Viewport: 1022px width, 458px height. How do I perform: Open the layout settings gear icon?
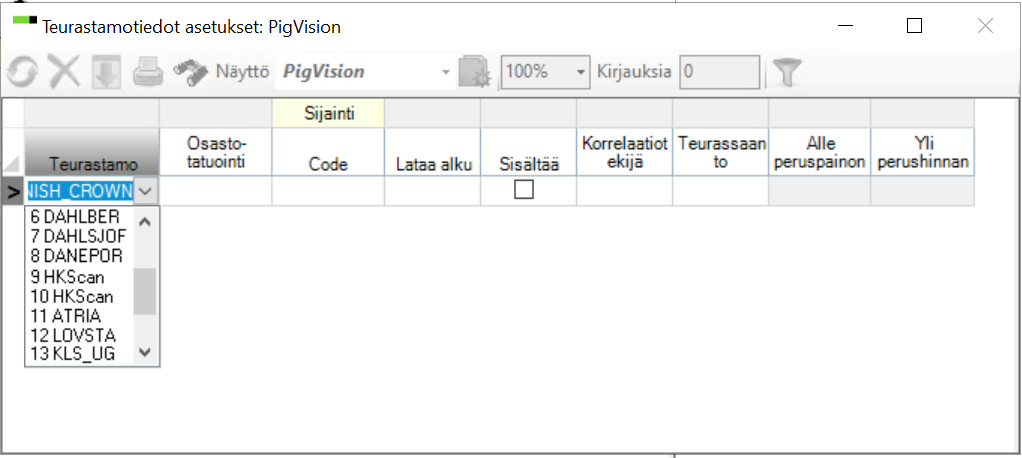(474, 72)
